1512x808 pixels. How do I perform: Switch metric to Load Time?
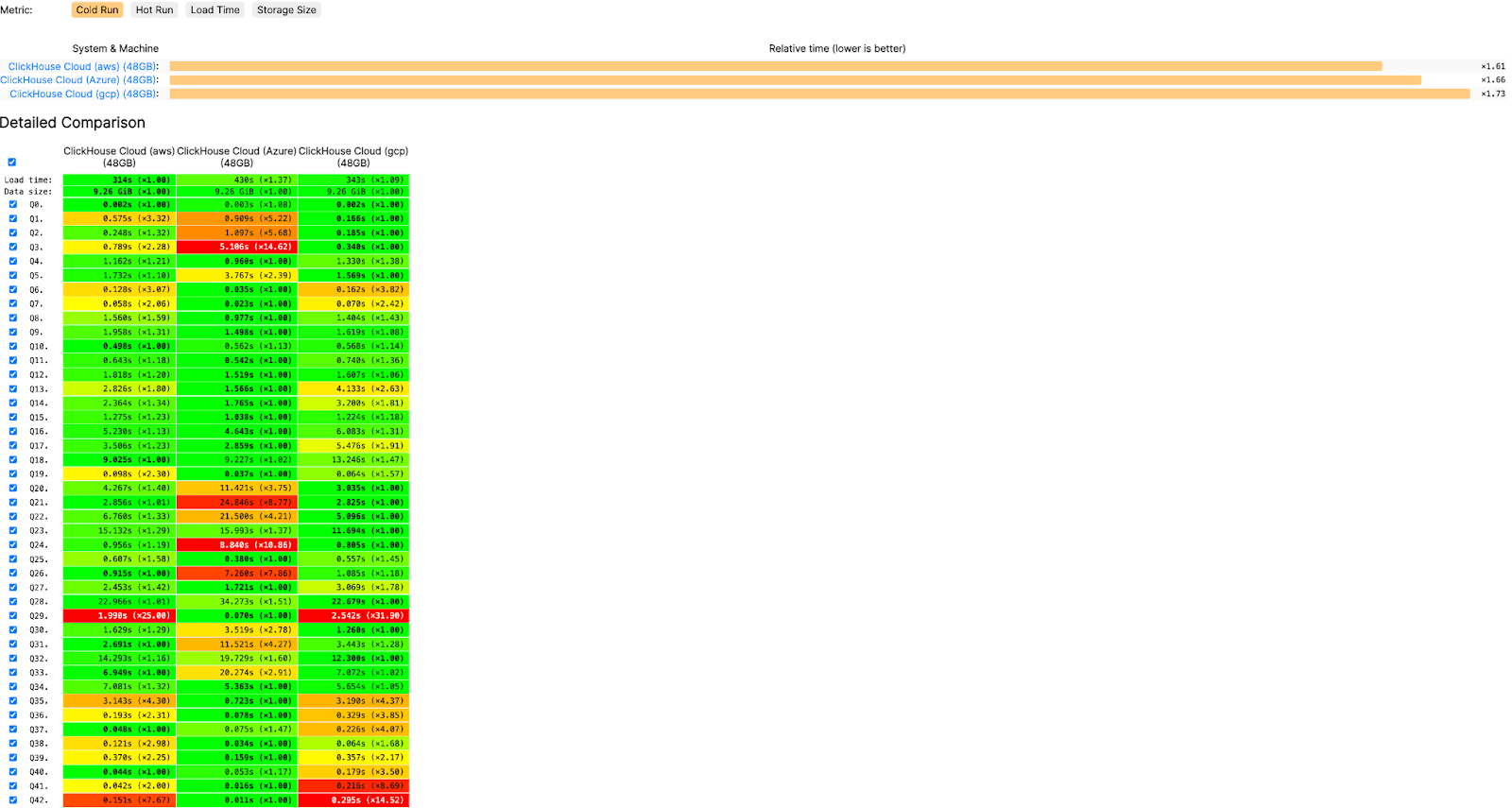click(x=215, y=10)
